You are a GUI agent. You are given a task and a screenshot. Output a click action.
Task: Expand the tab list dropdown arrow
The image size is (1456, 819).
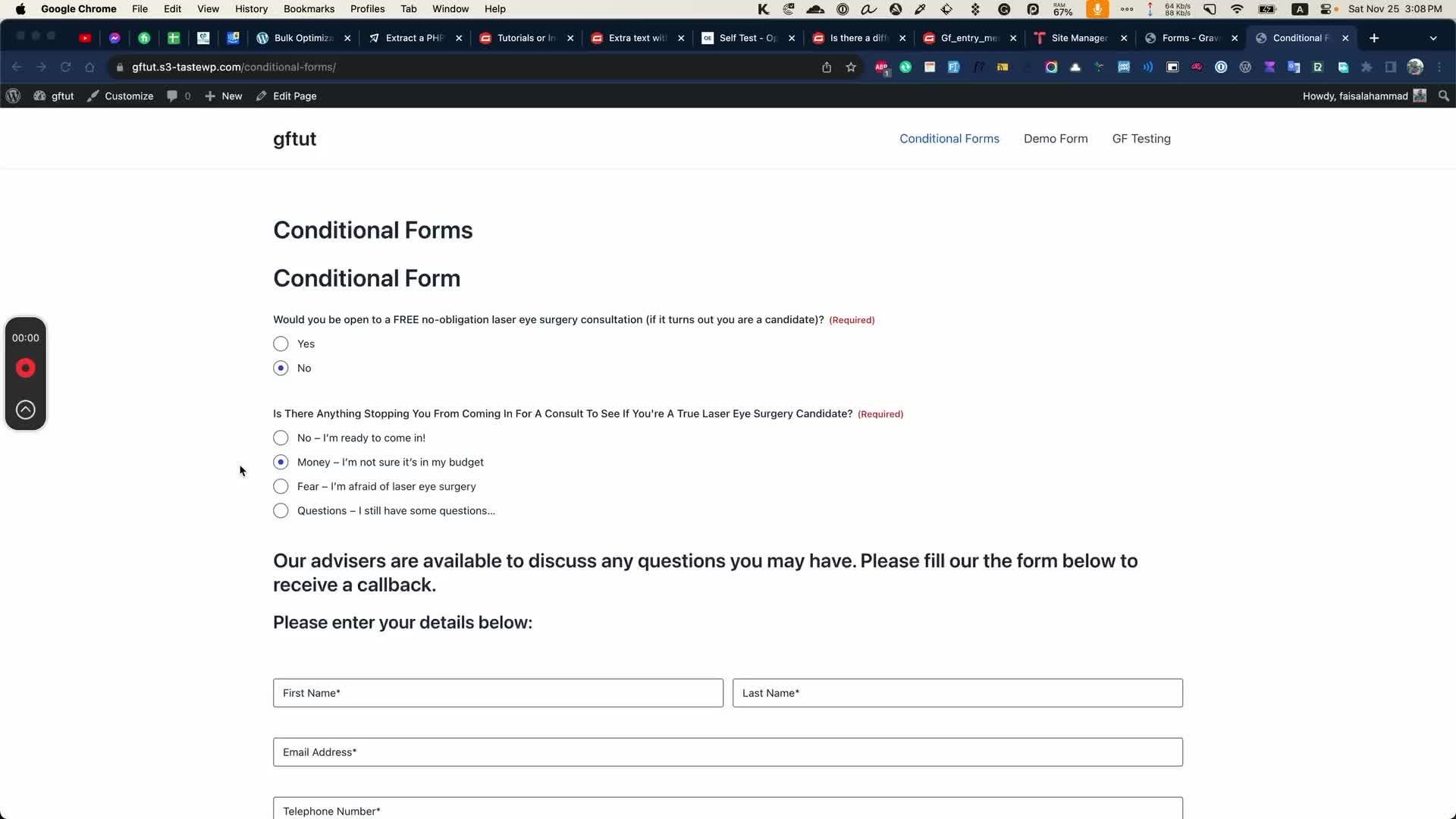click(1432, 38)
